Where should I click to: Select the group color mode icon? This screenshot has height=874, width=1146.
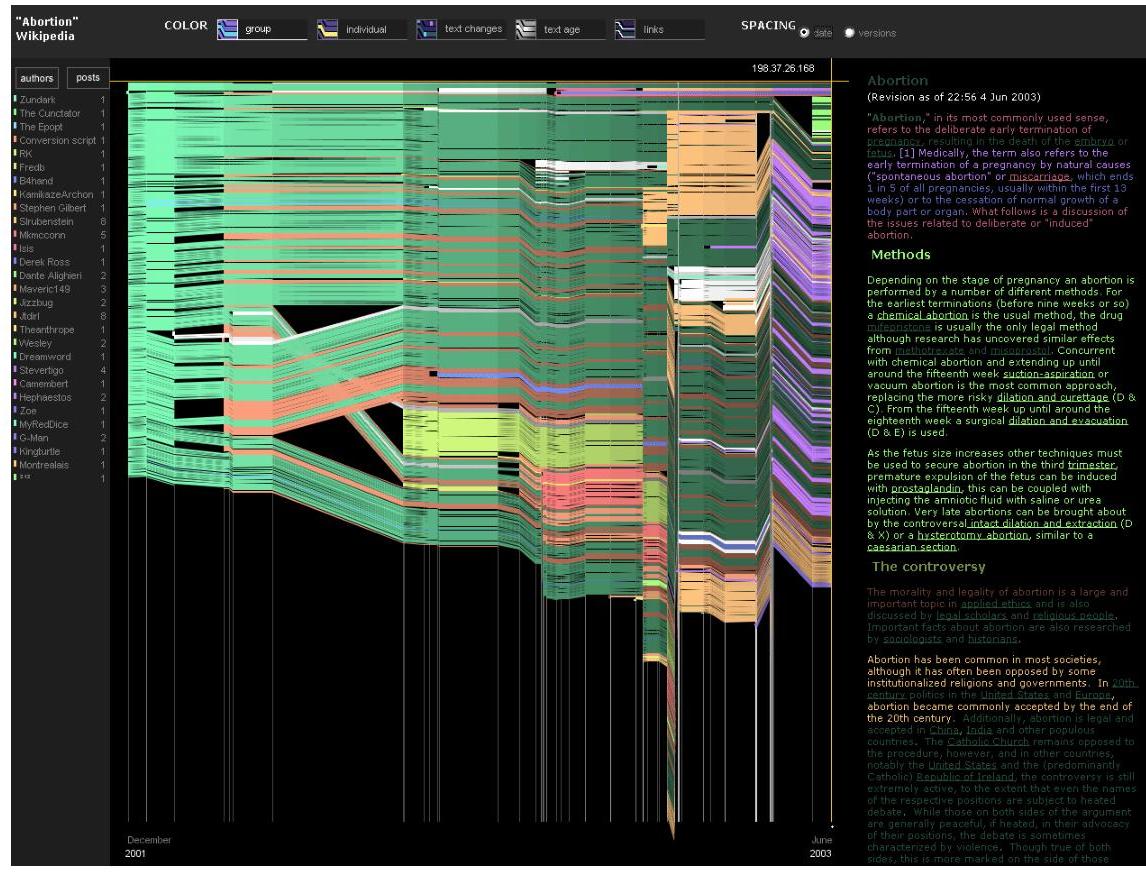click(x=229, y=30)
